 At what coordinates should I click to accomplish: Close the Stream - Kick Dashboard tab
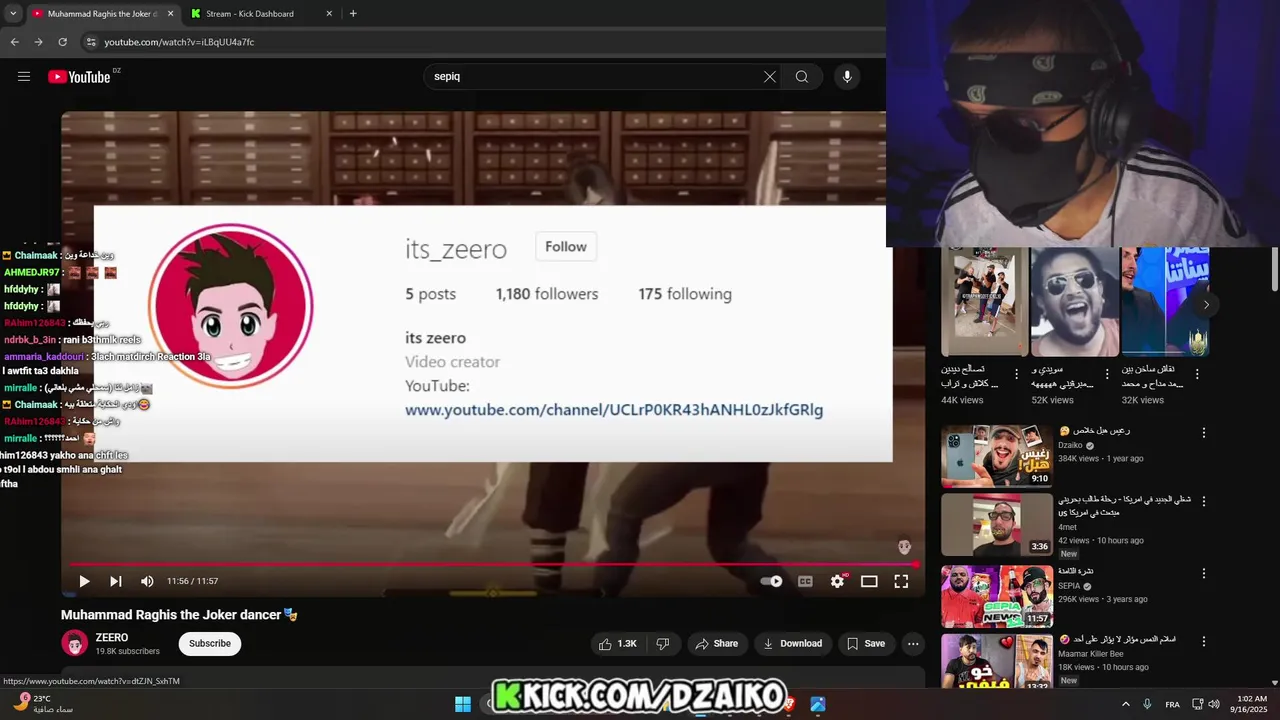[329, 14]
